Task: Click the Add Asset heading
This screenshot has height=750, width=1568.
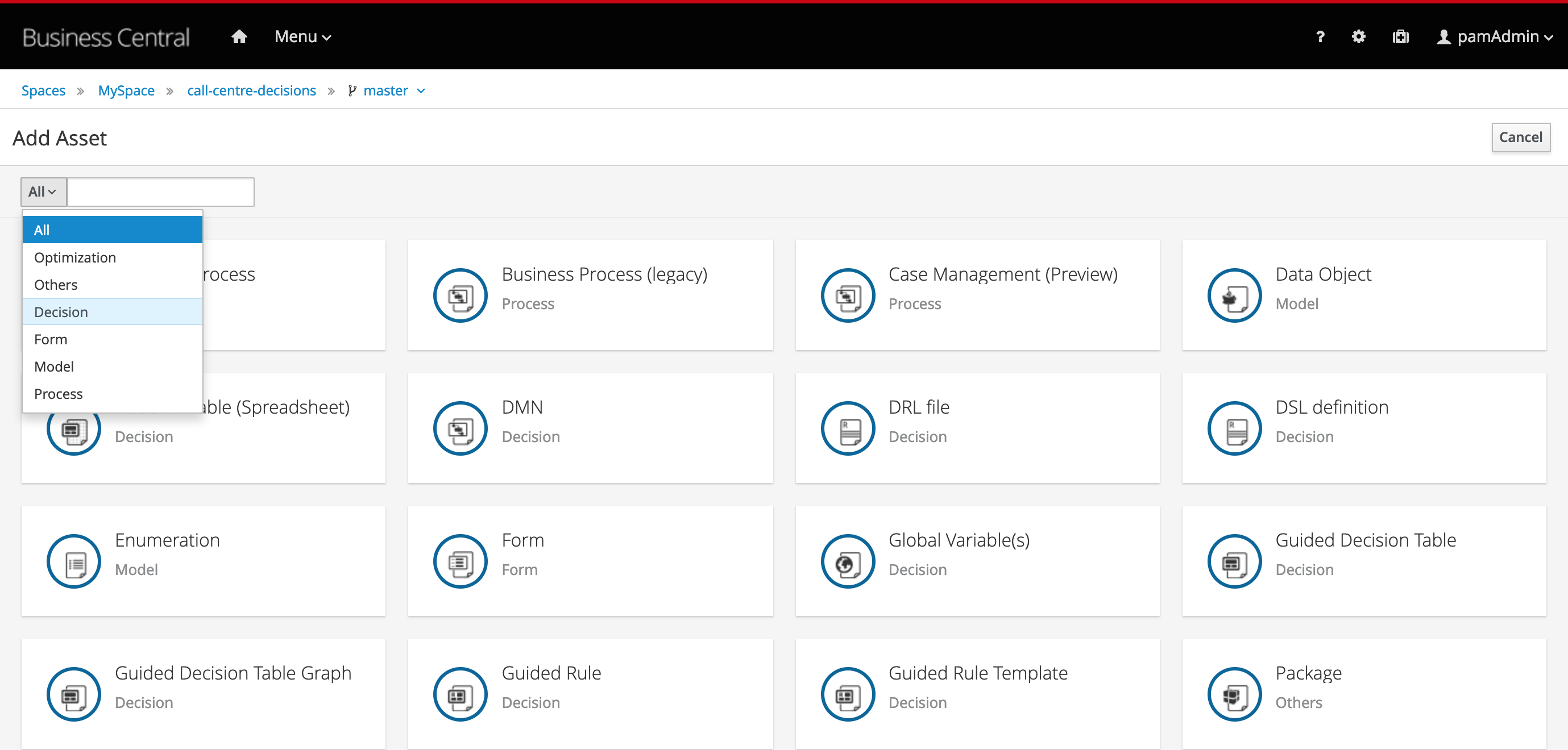Action: point(60,138)
